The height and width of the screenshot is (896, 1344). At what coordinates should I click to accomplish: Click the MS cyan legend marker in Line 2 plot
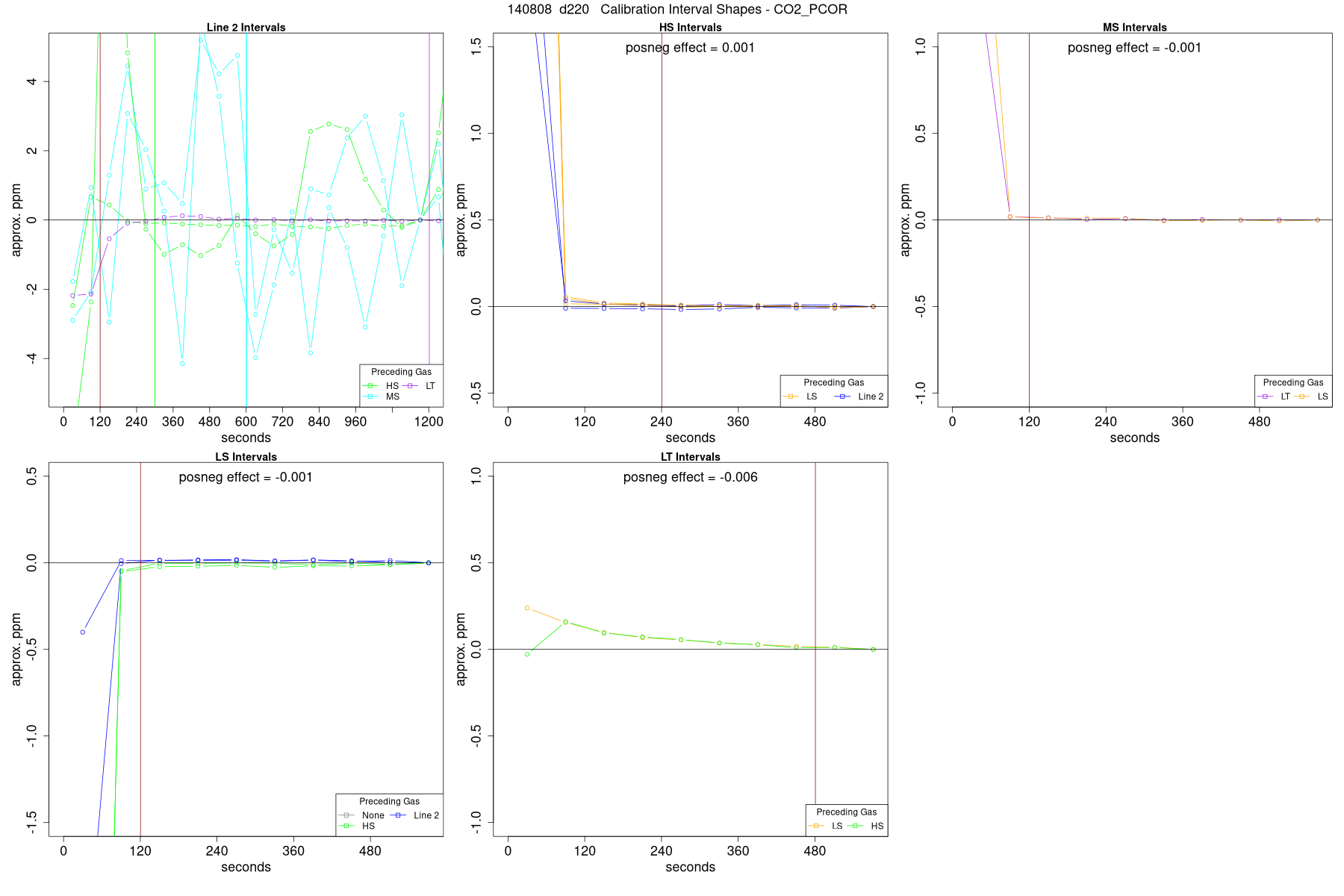(x=370, y=396)
